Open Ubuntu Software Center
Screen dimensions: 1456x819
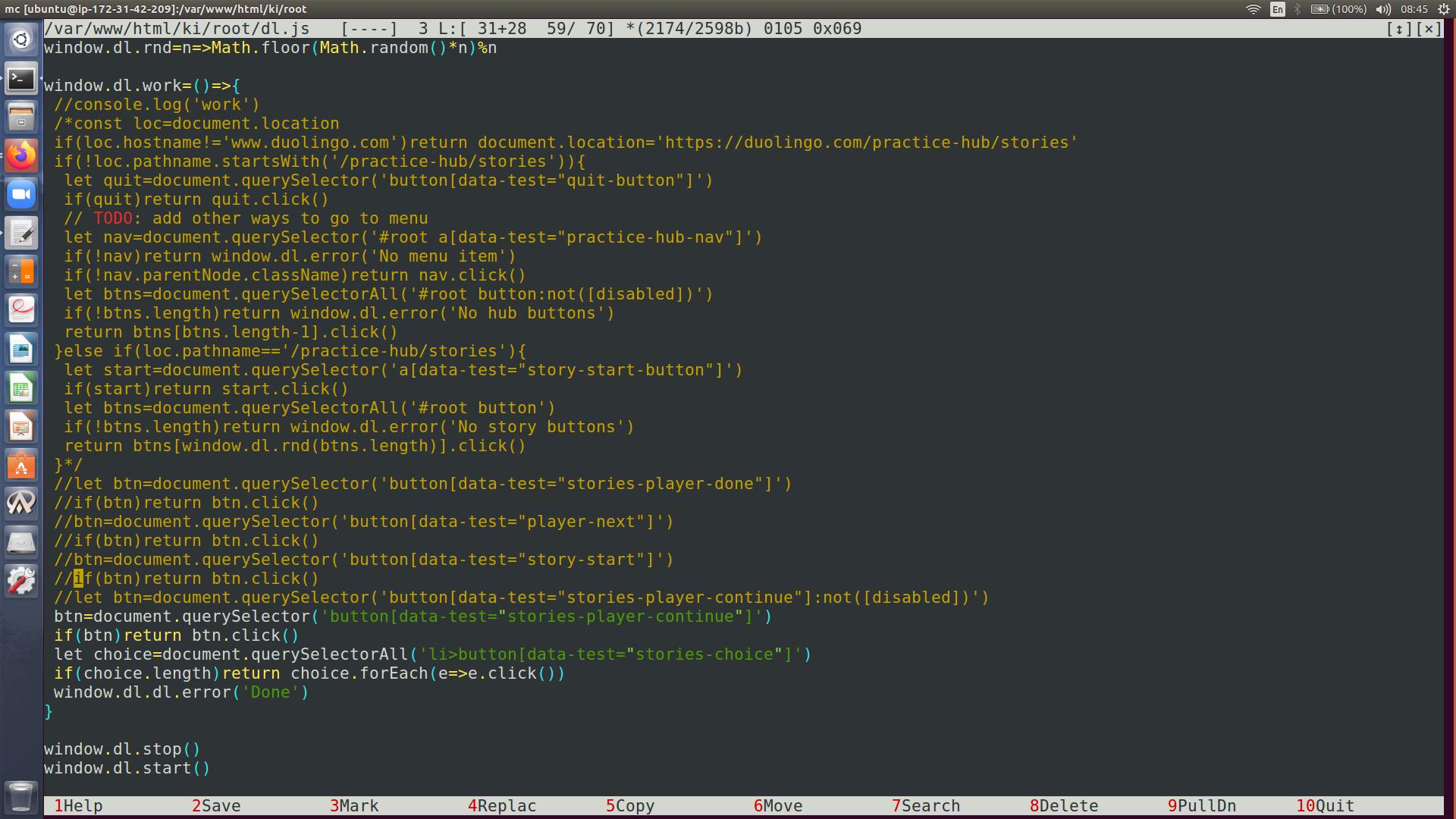(21, 466)
